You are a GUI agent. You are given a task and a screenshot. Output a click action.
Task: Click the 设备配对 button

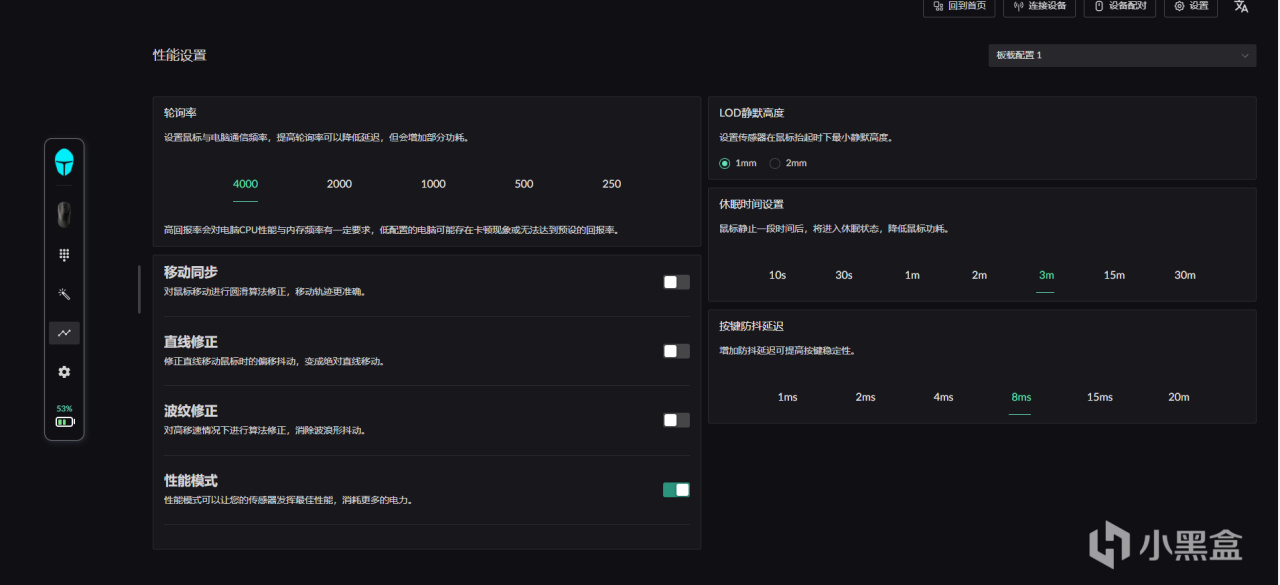1120,6
